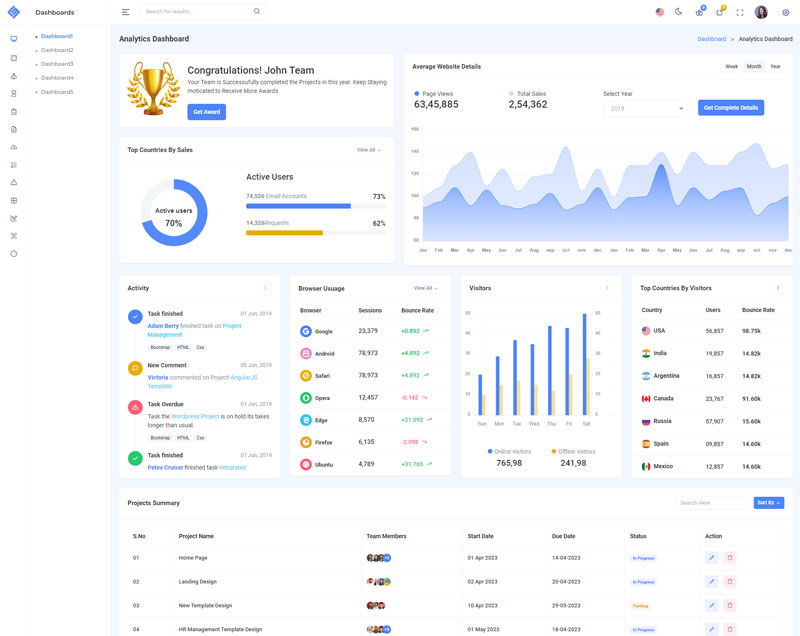This screenshot has height=636, width=800.
Task: Switch the chart range to Week
Action: point(731,66)
